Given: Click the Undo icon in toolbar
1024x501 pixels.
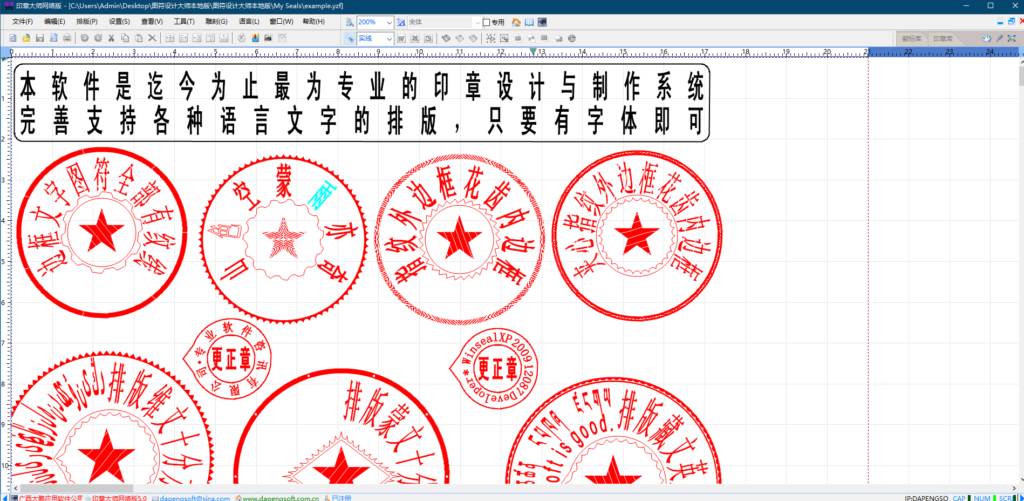Looking at the screenshot, I should click(x=84, y=38).
